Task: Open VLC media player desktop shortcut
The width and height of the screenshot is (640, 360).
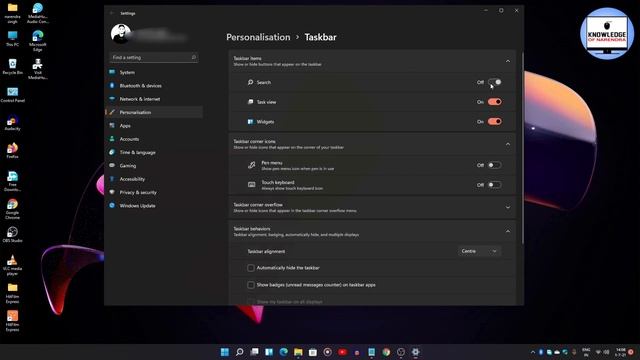Action: pyautogui.click(x=12, y=264)
